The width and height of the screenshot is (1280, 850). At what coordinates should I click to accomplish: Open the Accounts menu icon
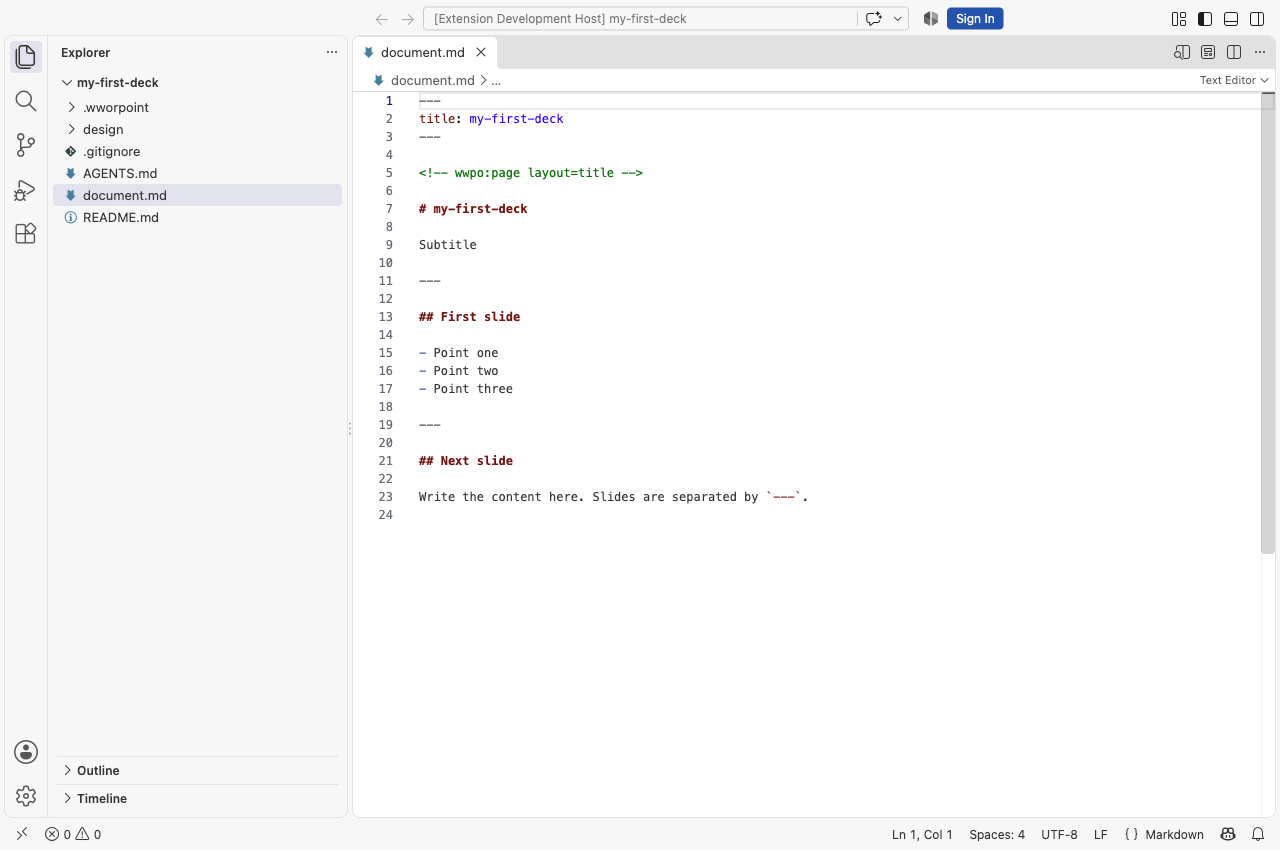click(26, 752)
